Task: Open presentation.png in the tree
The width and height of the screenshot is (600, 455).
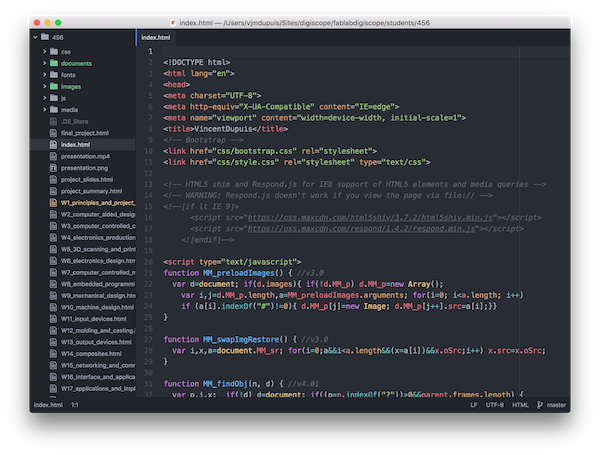Action: (84, 168)
